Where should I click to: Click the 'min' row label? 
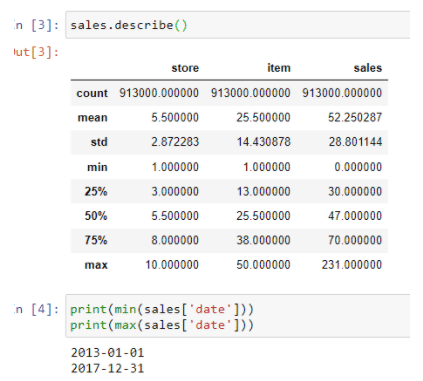coord(97,167)
